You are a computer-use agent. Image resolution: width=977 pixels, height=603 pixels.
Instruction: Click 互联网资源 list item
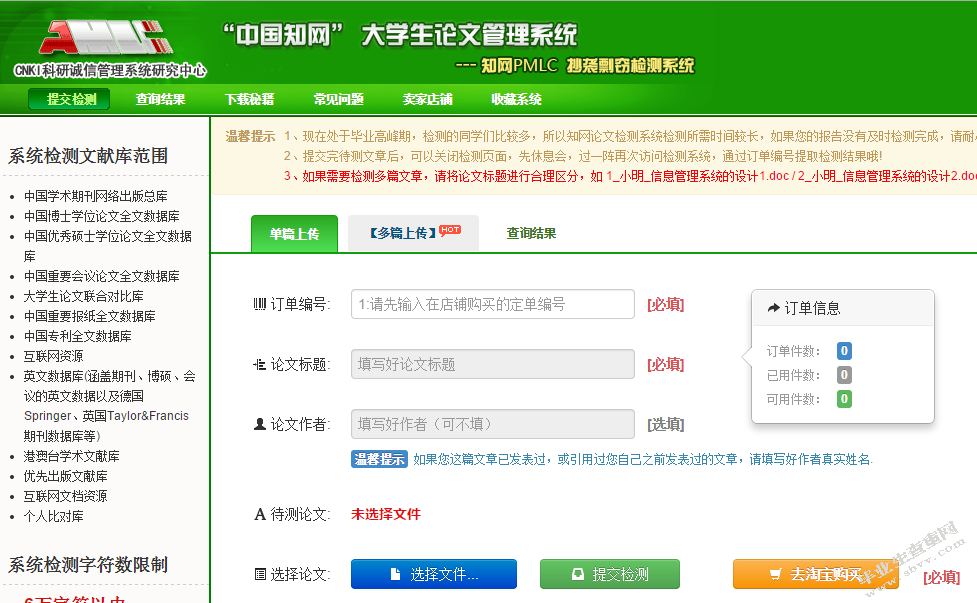pyautogui.click(x=54, y=356)
